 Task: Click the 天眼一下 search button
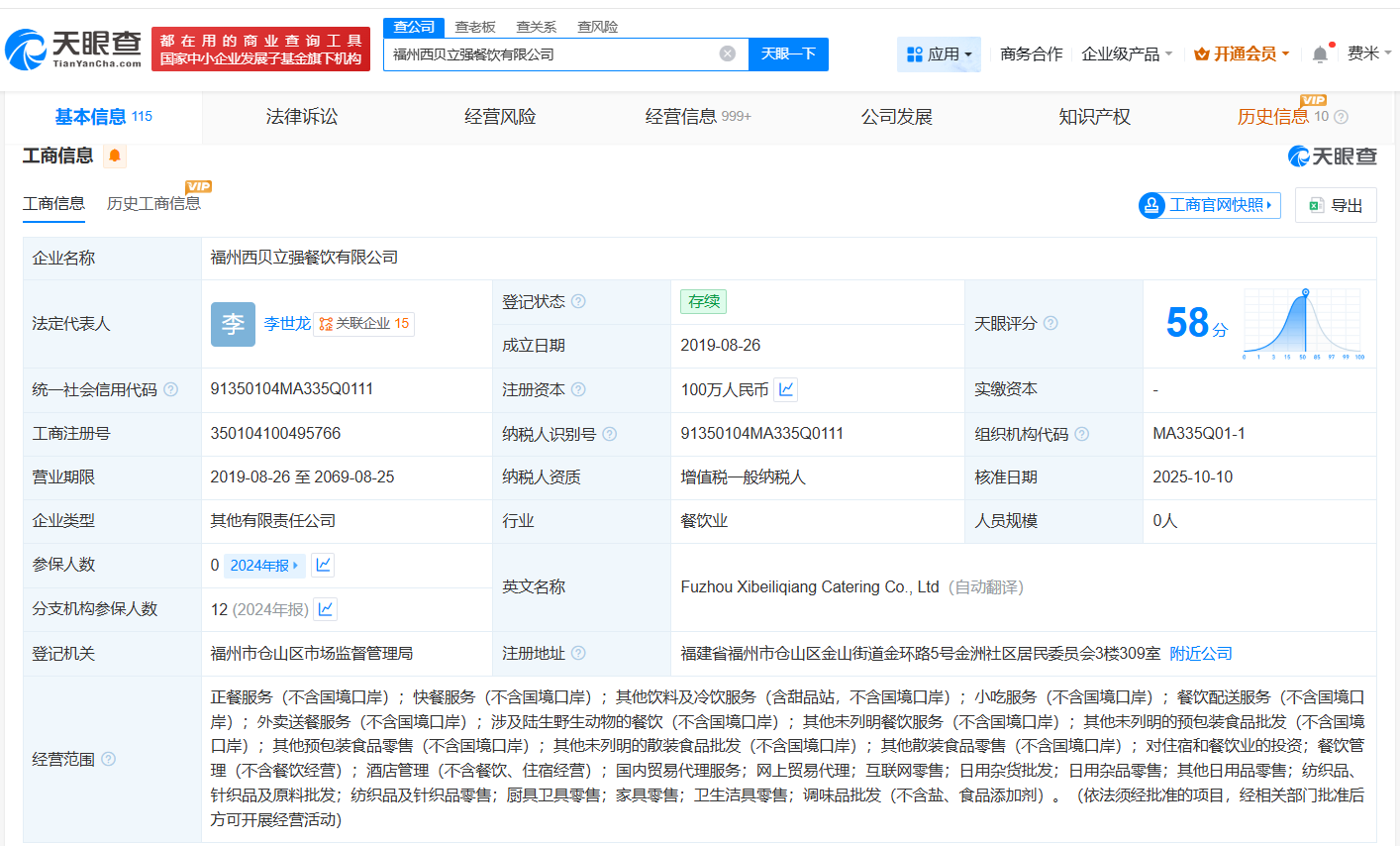tap(789, 53)
